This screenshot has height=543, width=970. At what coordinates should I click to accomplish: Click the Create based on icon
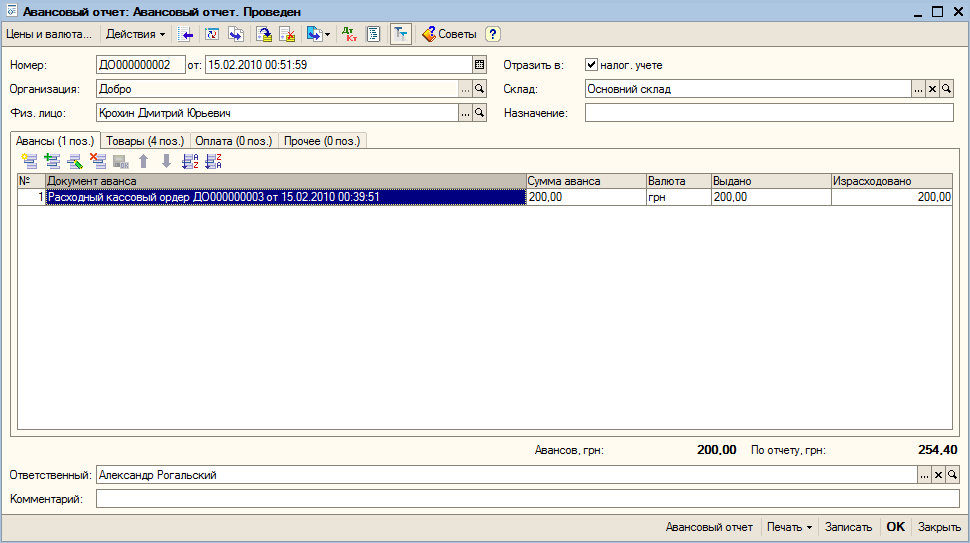coord(314,35)
